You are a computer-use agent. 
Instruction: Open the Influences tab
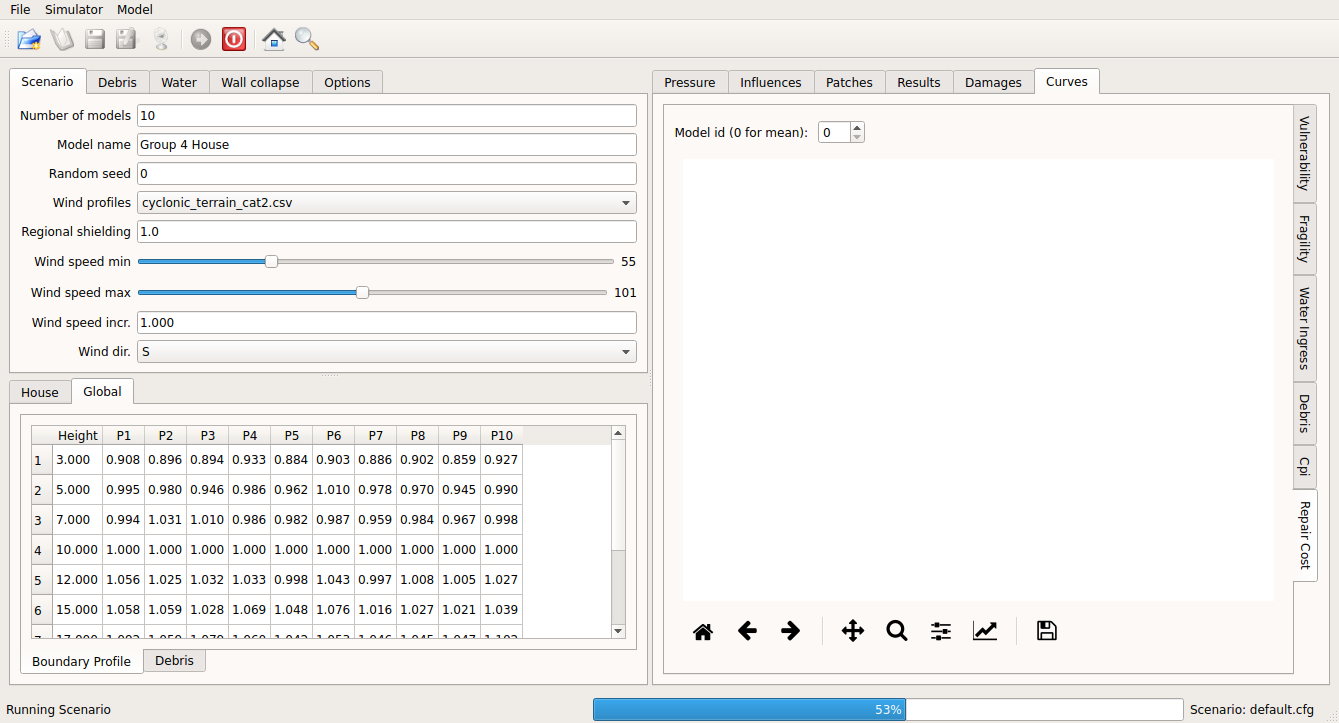pos(771,82)
